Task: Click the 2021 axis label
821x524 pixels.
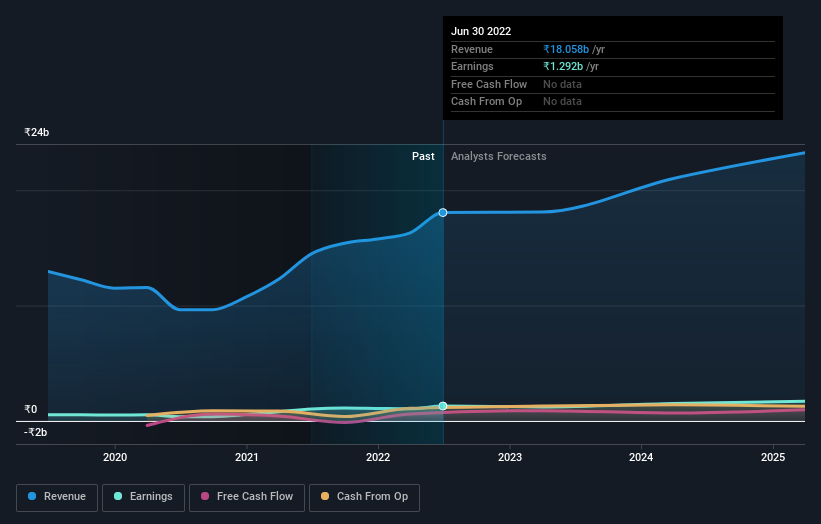Action: click(247, 458)
